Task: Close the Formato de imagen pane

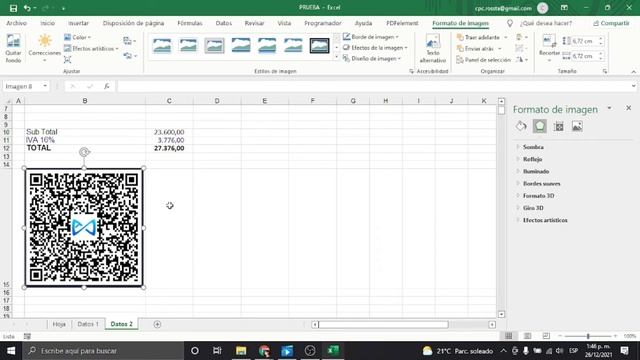Action: click(629, 108)
